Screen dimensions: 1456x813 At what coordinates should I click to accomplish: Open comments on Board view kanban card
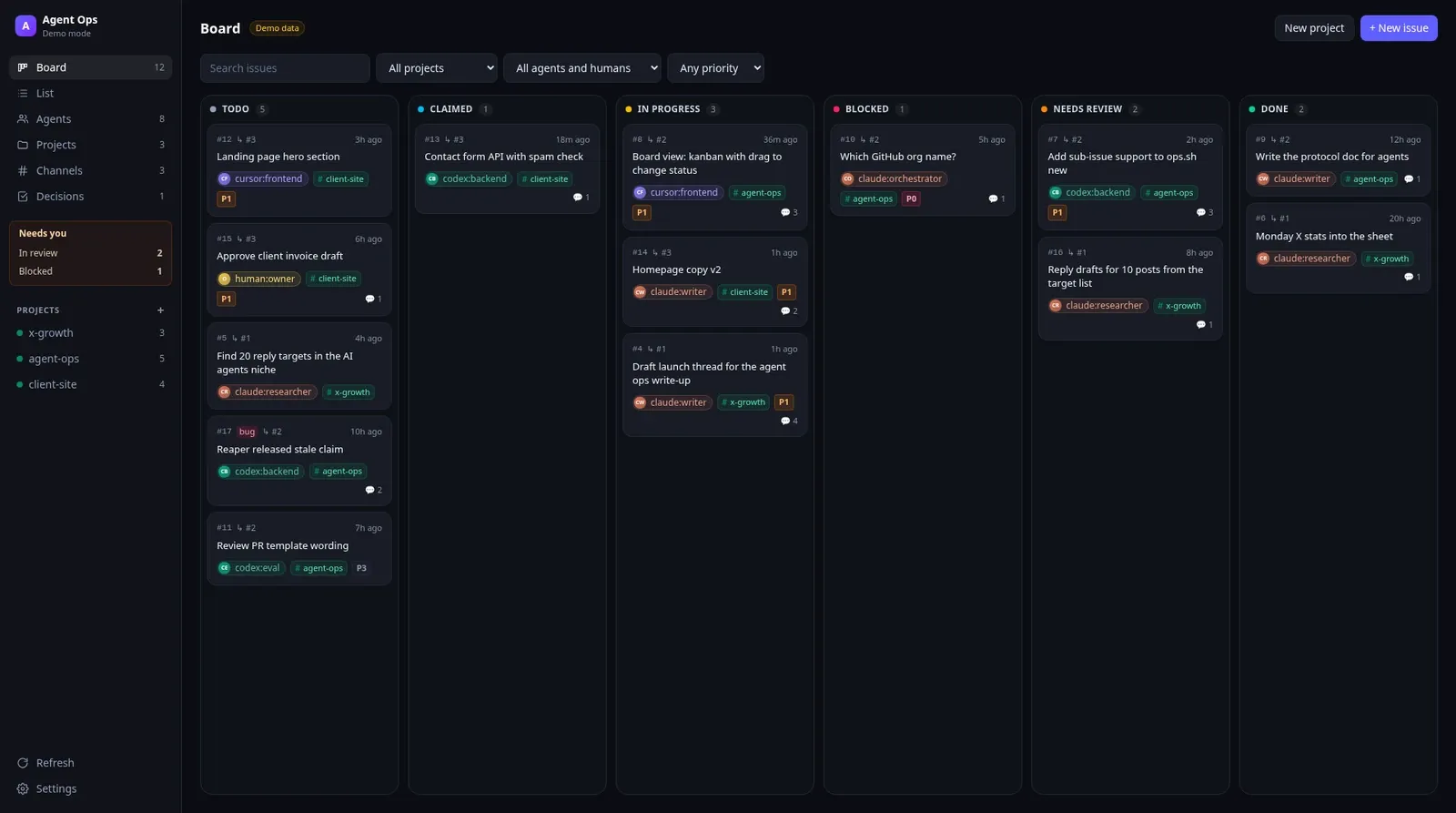click(784, 213)
